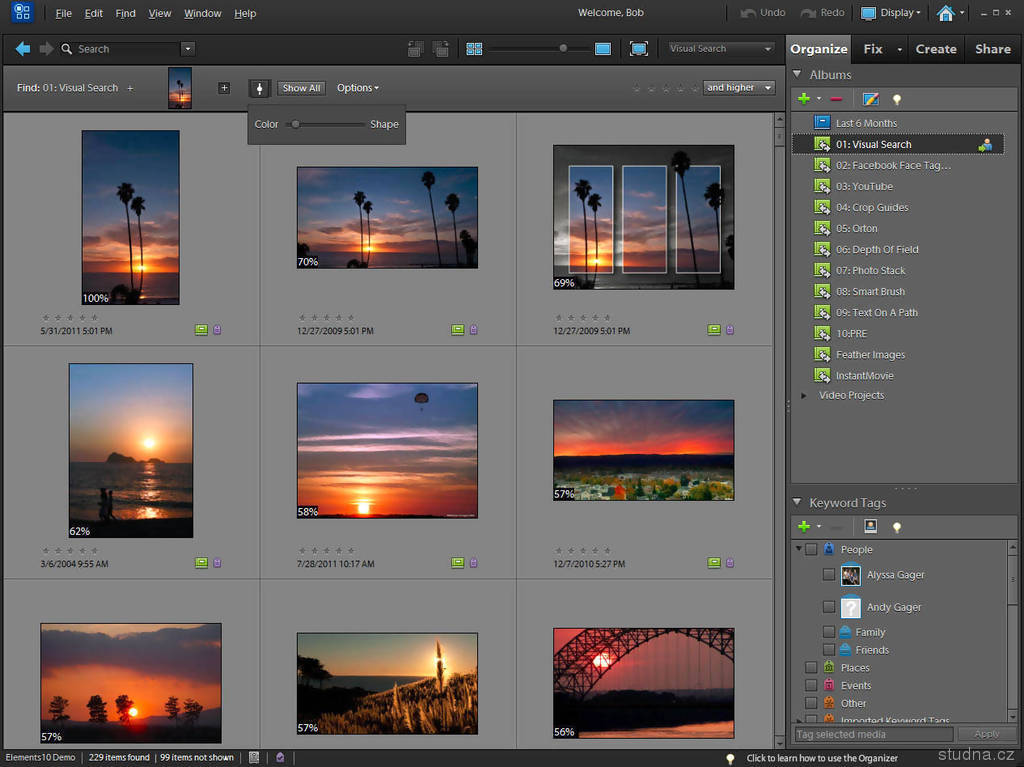Tick the Places keyword tag checkbox
Image resolution: width=1024 pixels, height=767 pixels.
[811, 668]
